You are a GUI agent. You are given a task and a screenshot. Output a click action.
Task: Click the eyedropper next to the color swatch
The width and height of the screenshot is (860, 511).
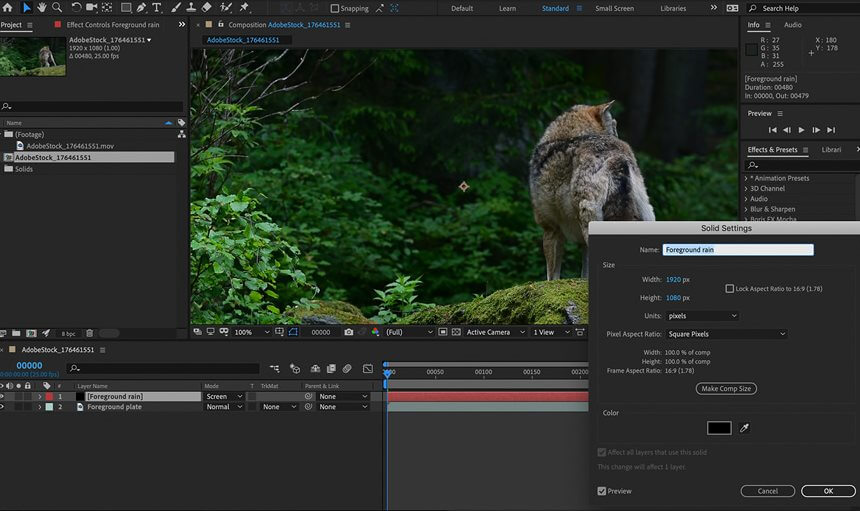(744, 428)
